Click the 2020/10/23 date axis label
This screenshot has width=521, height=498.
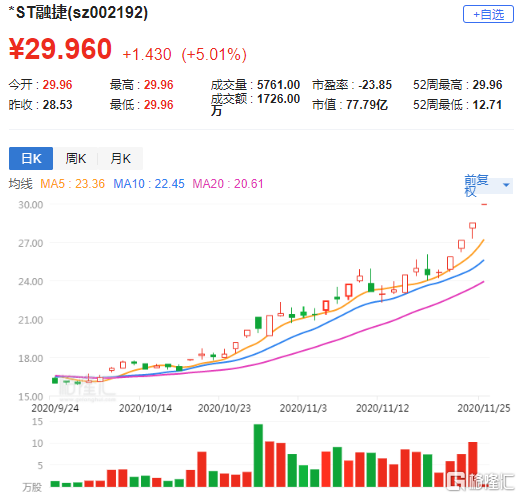click(224, 408)
